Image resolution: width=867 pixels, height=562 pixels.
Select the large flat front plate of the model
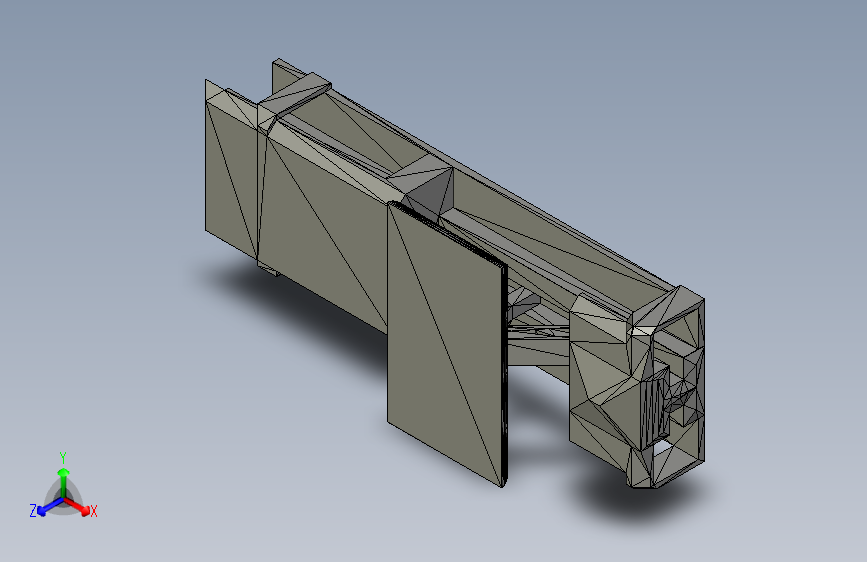coord(447,343)
